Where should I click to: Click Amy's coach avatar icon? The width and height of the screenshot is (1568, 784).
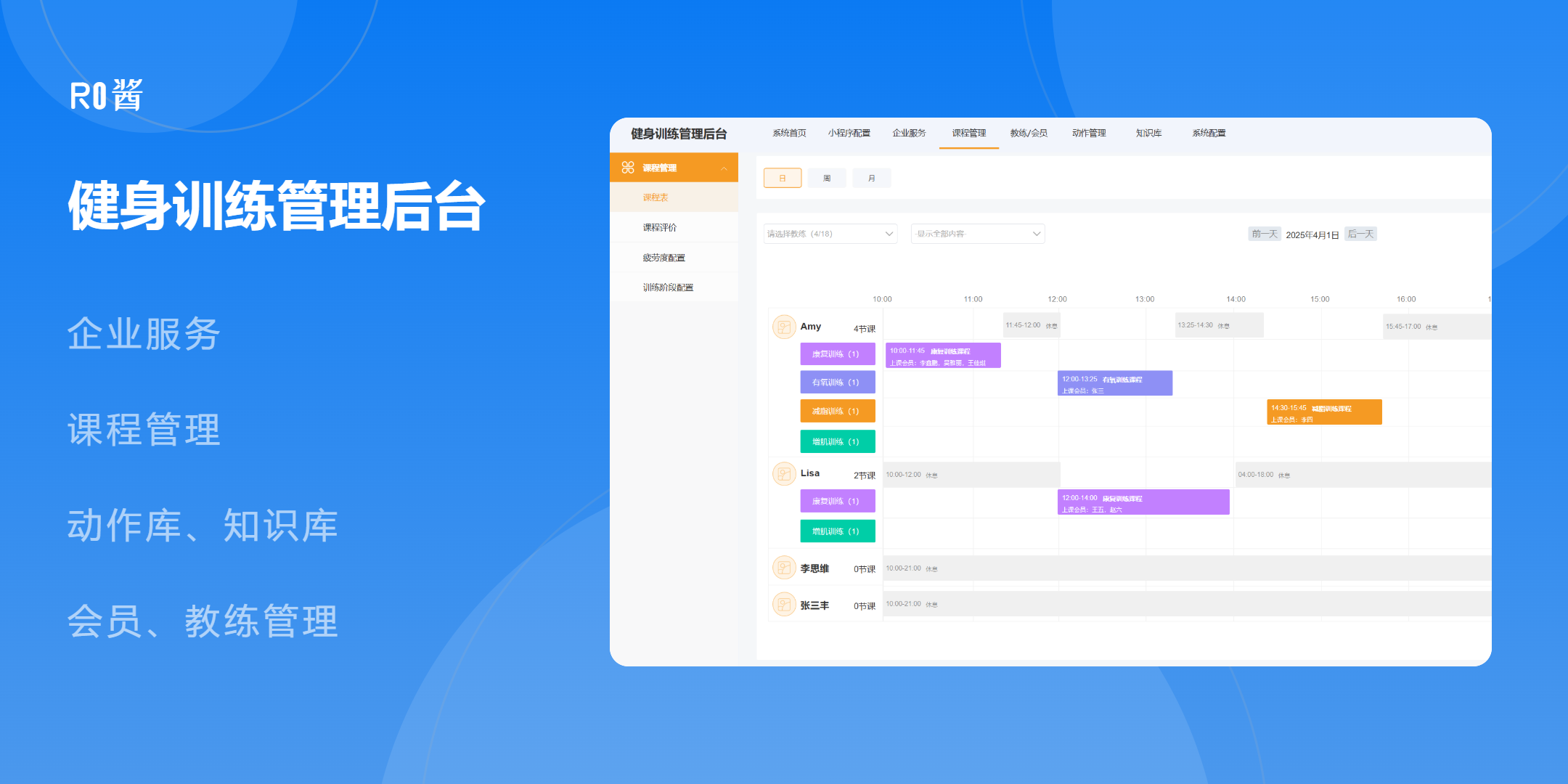784,327
